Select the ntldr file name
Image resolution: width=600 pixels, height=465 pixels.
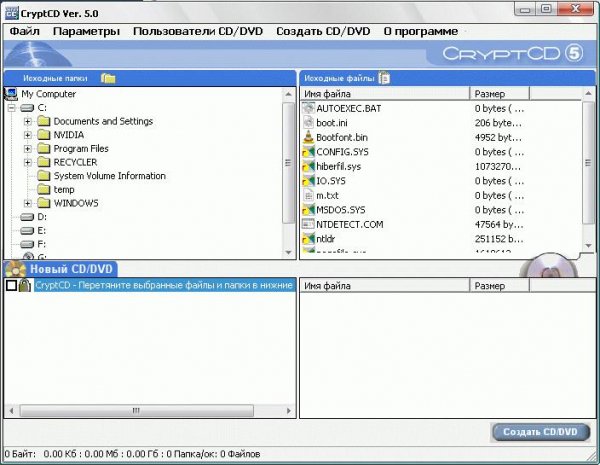pos(326,239)
